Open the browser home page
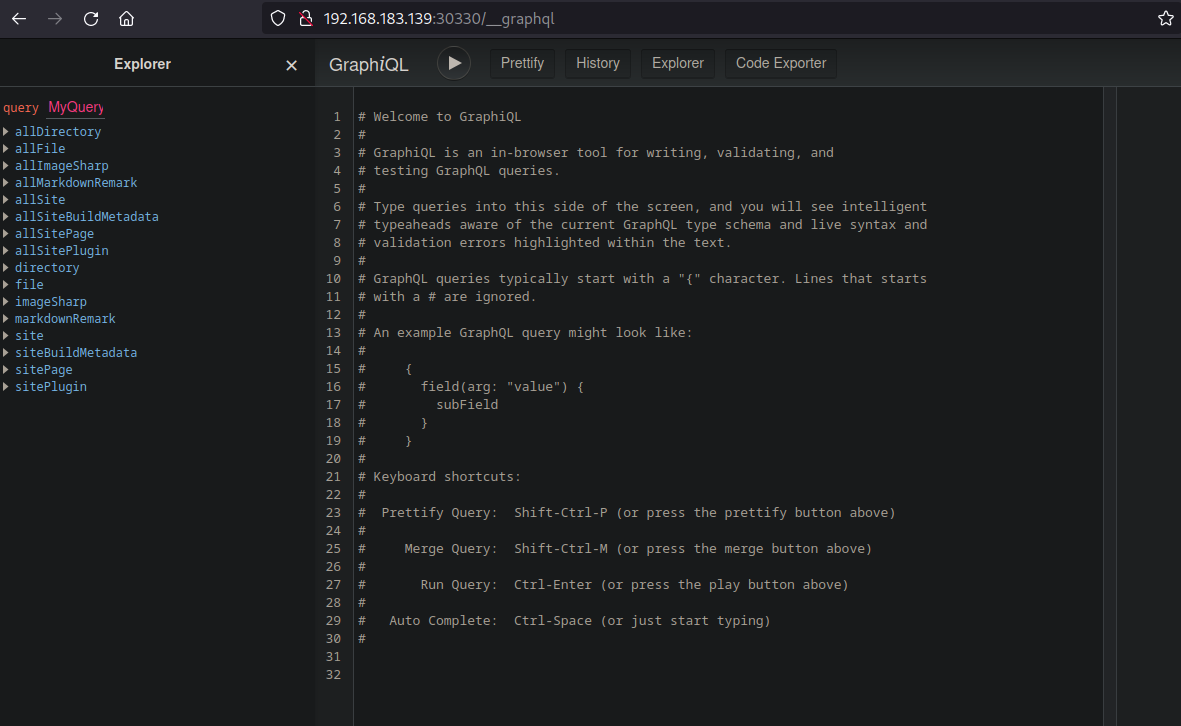Viewport: 1181px width, 726px height. point(126,19)
